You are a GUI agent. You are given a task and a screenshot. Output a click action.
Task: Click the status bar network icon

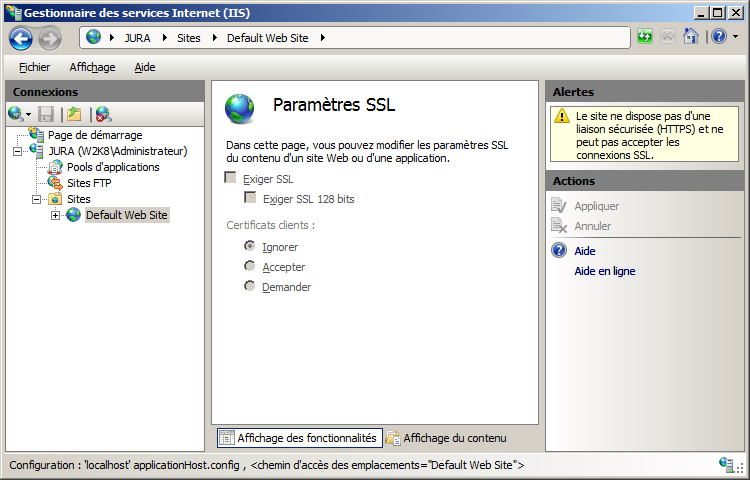click(x=727, y=465)
